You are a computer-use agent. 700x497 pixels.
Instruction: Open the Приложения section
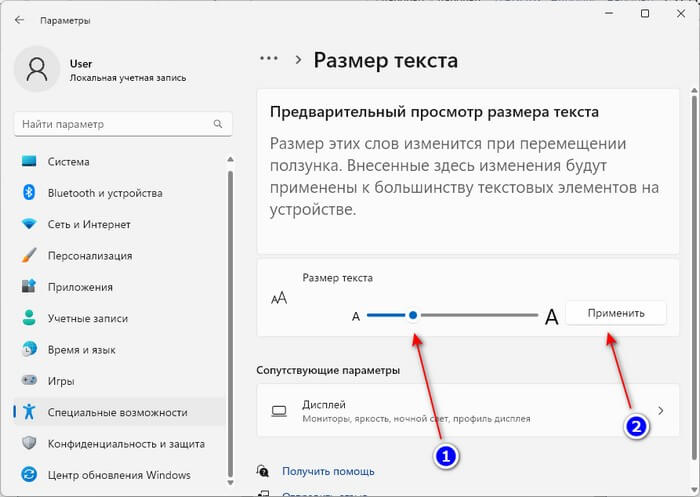click(120, 287)
